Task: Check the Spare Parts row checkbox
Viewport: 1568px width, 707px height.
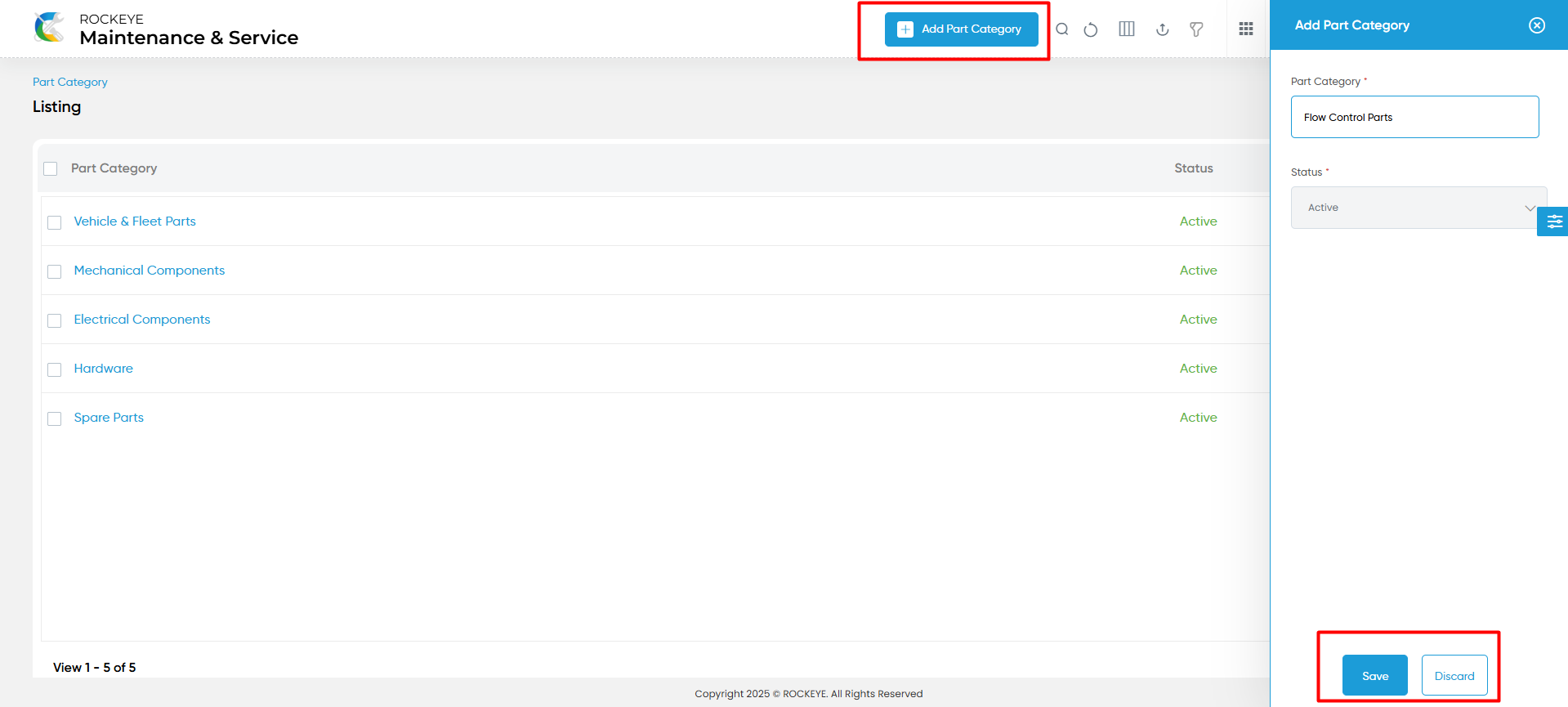Action: [x=55, y=418]
